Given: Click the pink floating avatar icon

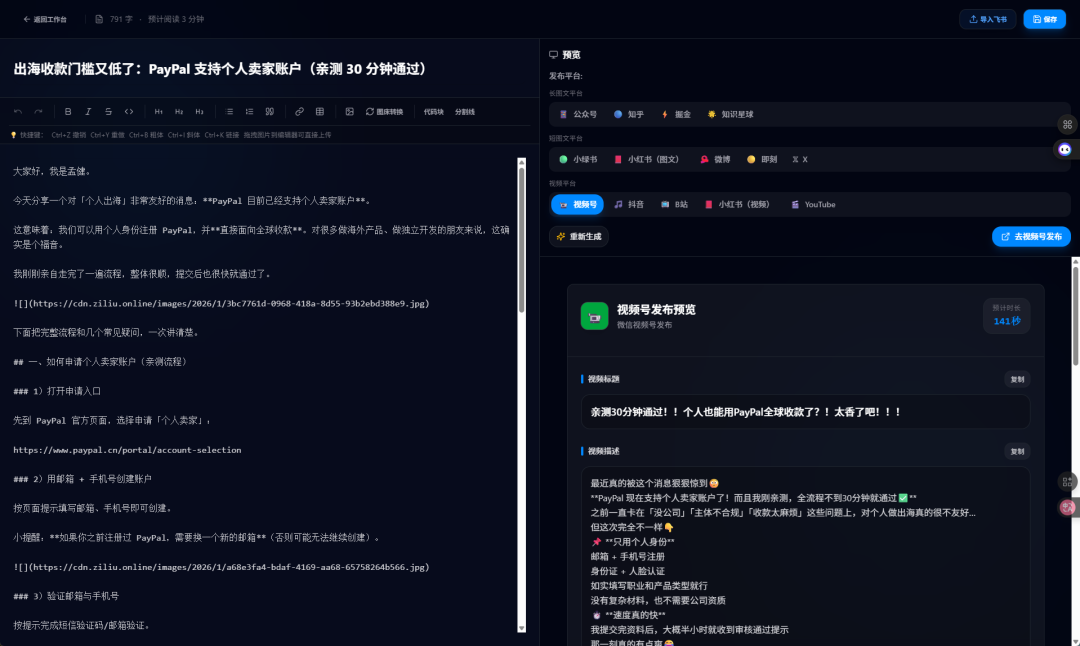Looking at the screenshot, I should tap(1067, 508).
